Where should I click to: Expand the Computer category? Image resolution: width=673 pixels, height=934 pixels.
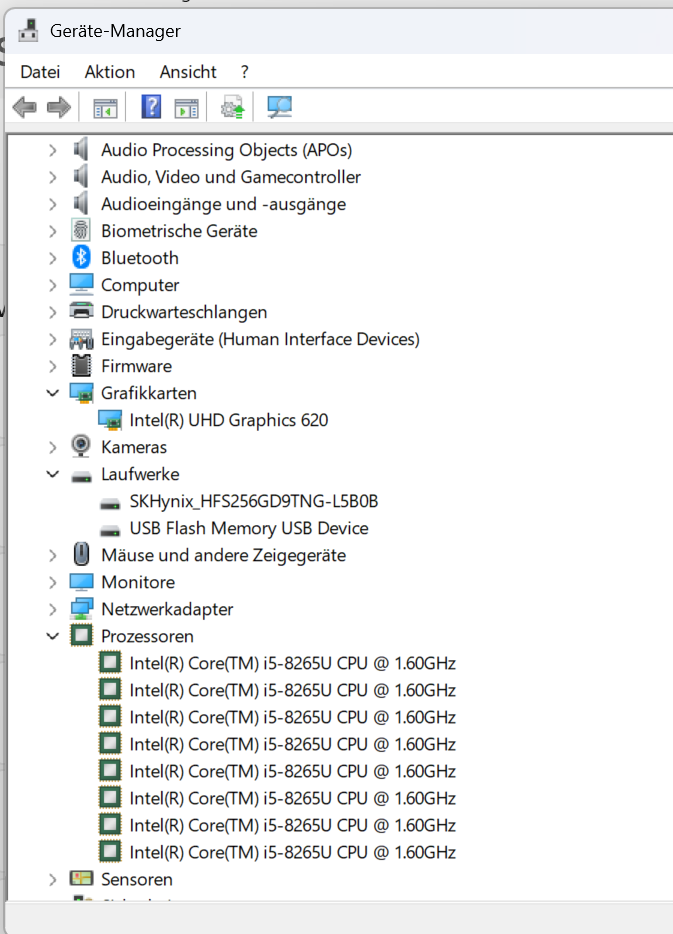click(53, 285)
